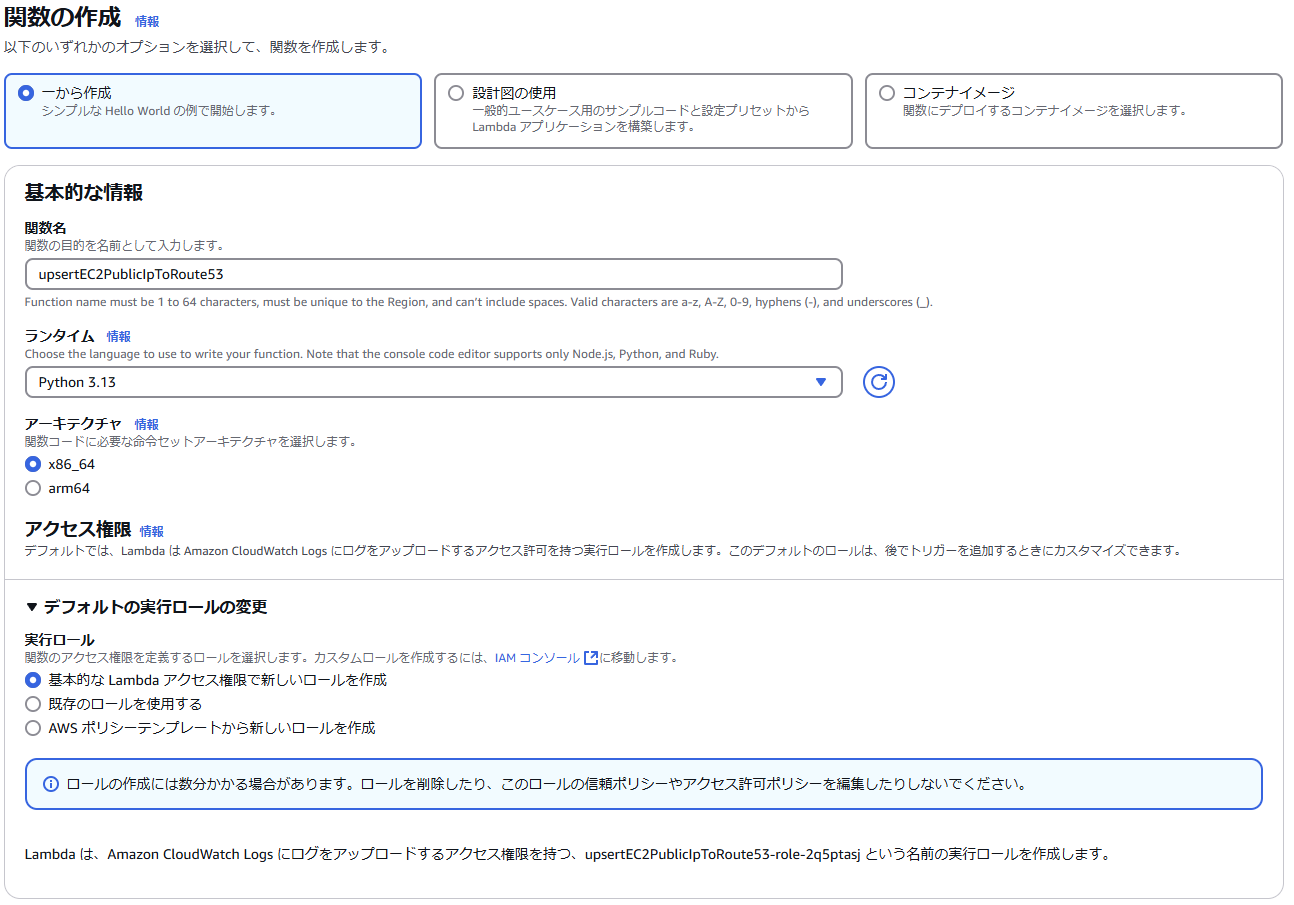Open 情報 link next to アクセス権限
Viewport: 1294px width, 905px height.
[152, 532]
